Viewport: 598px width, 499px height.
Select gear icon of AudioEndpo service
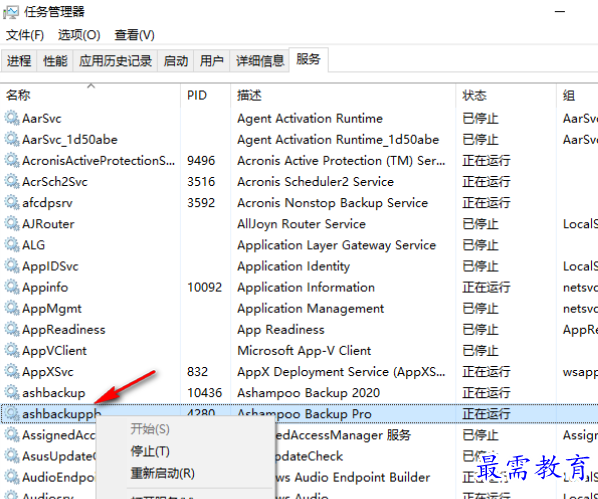coord(12,477)
